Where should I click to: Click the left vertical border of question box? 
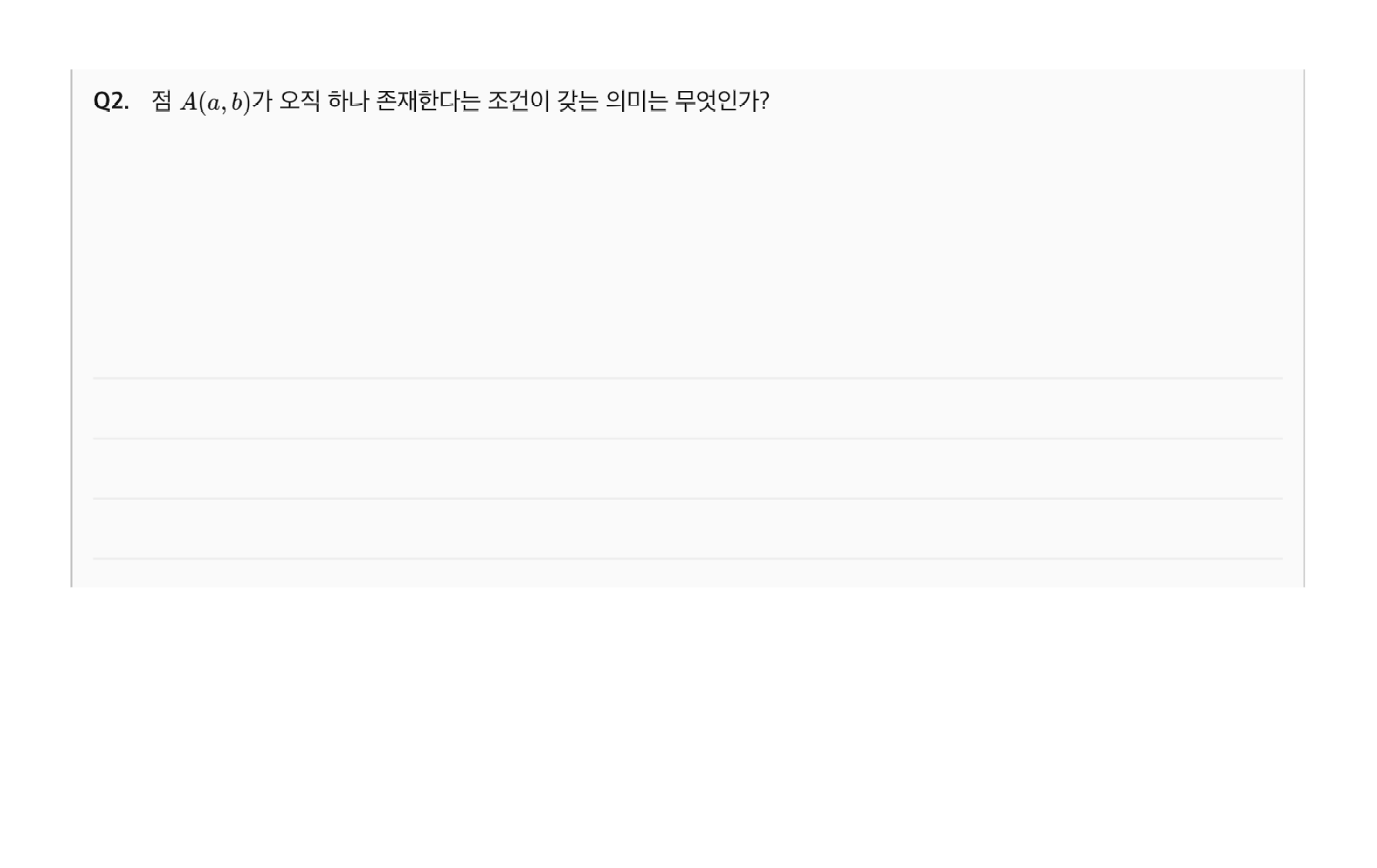(72, 328)
